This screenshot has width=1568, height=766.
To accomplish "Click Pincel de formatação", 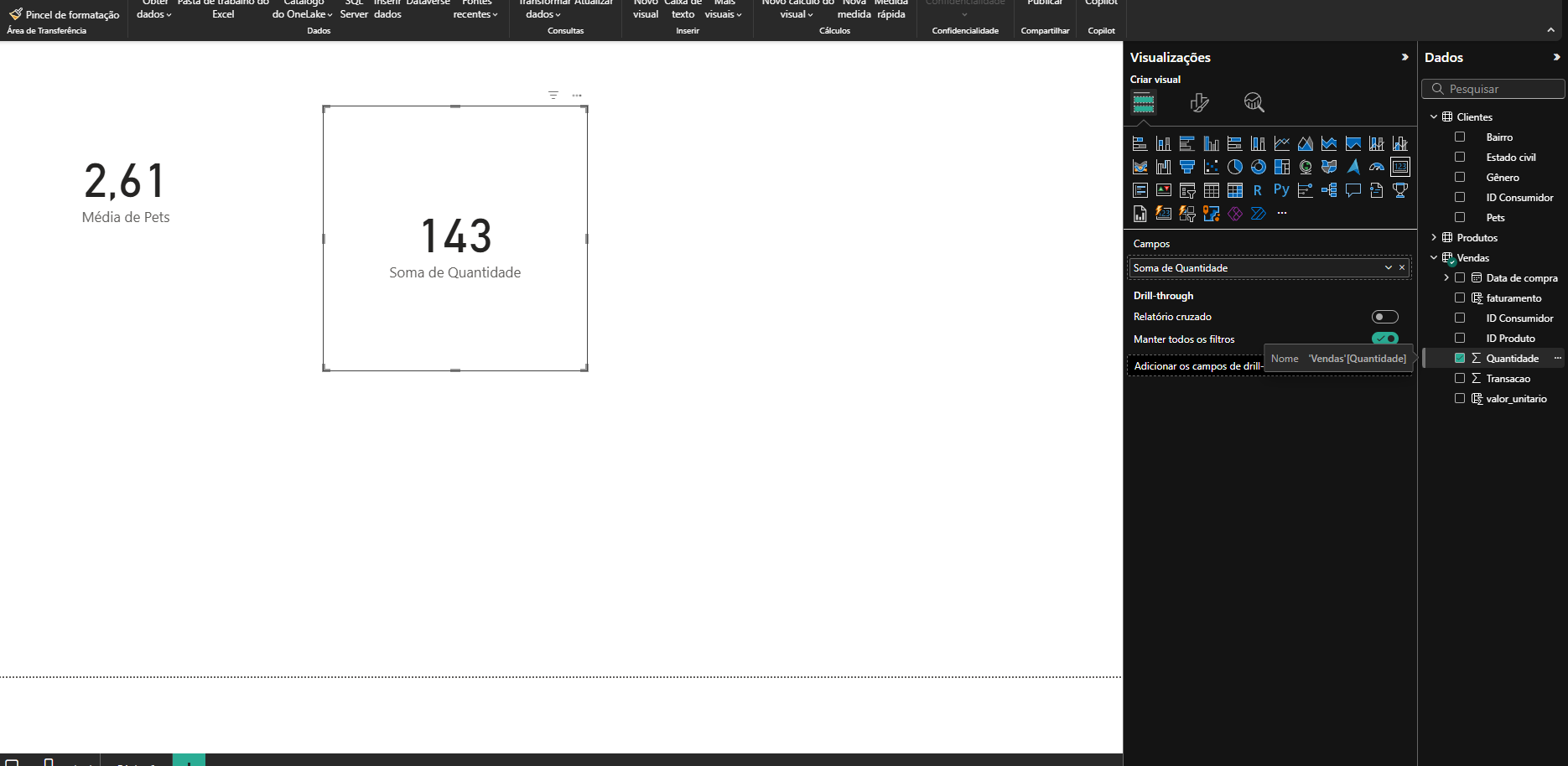I will click(65, 14).
